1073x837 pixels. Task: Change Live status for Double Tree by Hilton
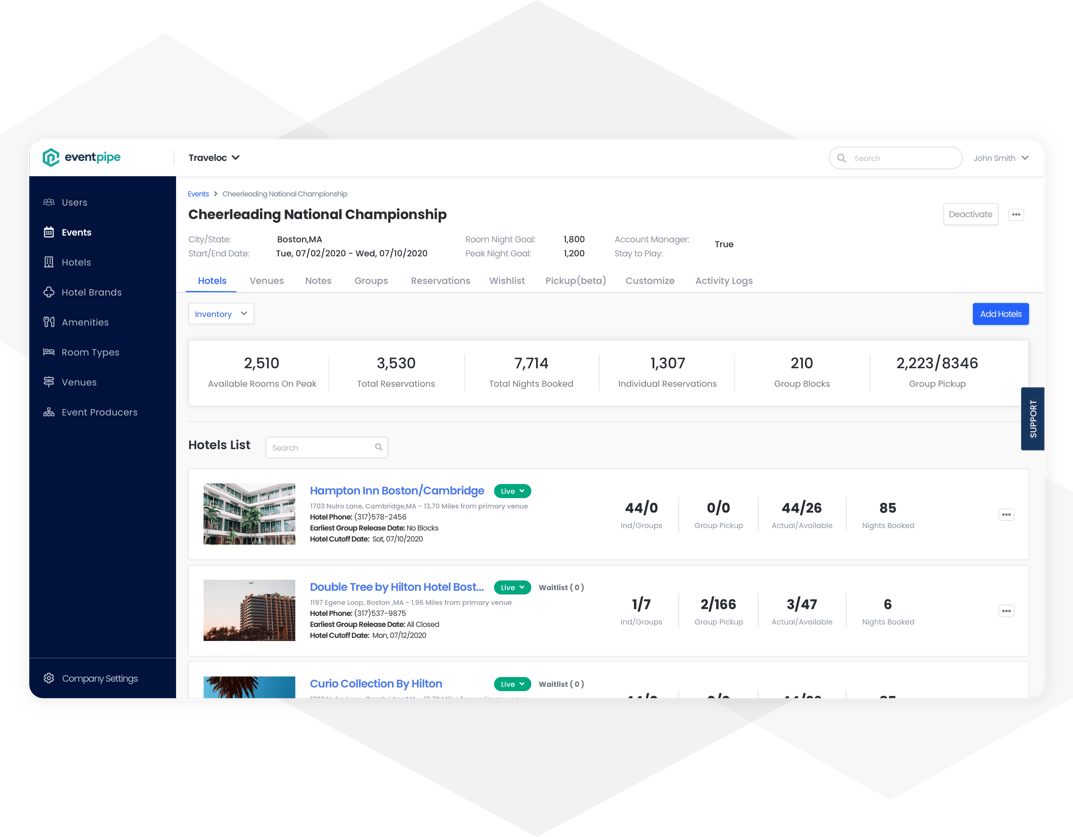[513, 588]
